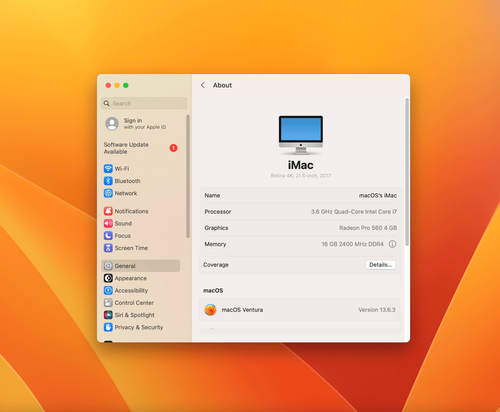Click the iMac computer image
The height and width of the screenshot is (412, 500).
(x=301, y=135)
